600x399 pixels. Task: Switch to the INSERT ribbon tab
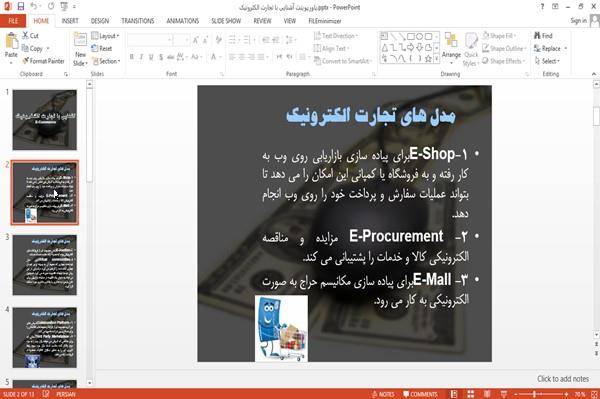[70, 21]
